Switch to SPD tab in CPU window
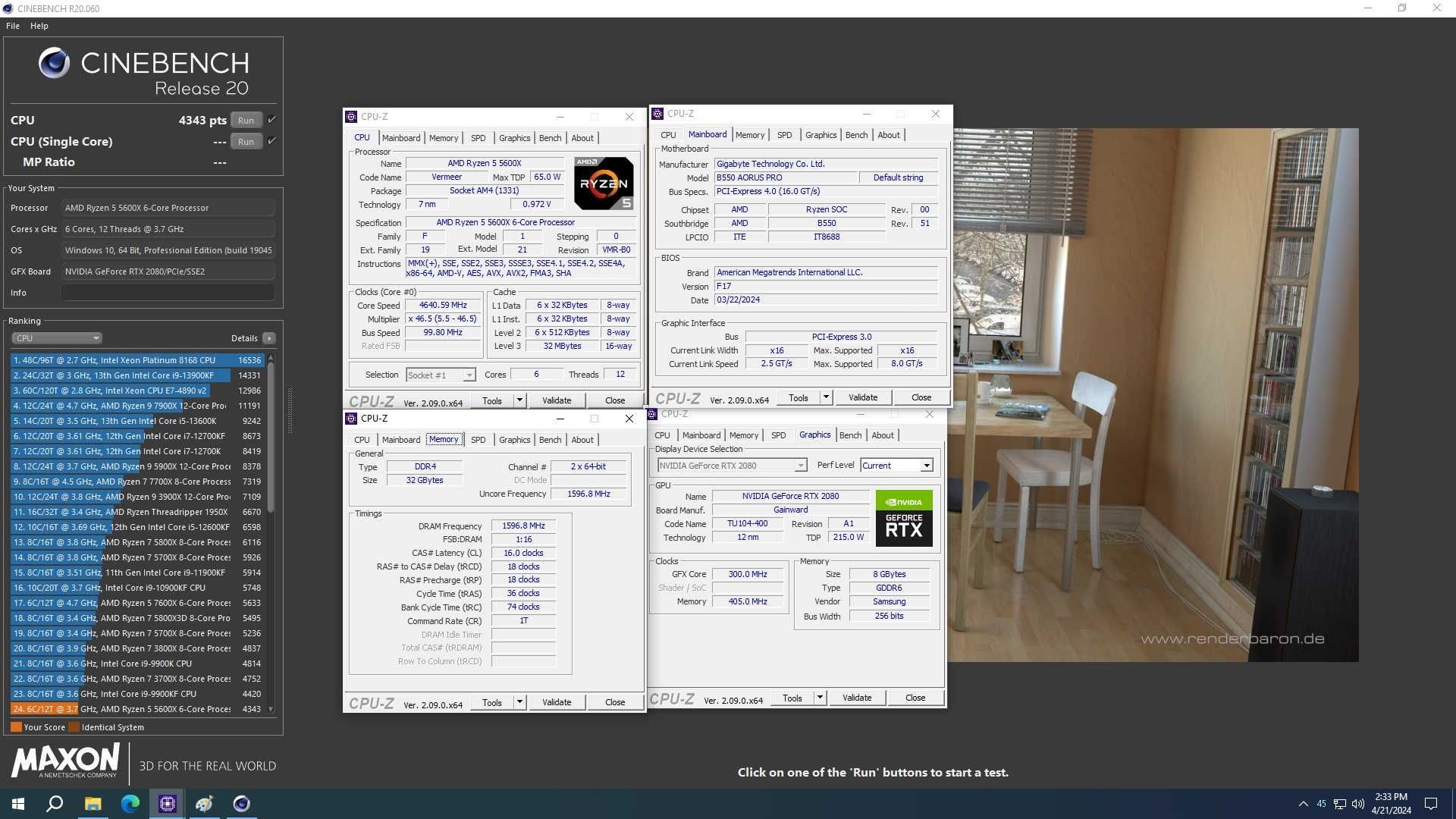 pos(478,138)
